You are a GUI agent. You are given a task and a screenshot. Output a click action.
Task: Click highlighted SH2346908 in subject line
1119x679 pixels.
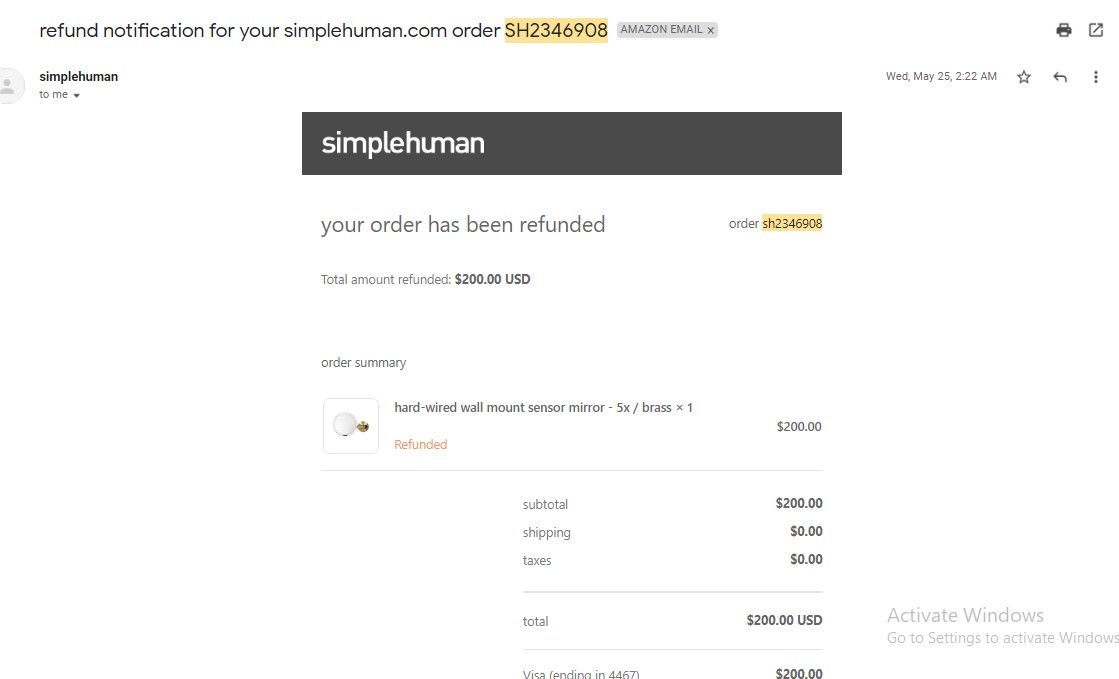pyautogui.click(x=556, y=30)
